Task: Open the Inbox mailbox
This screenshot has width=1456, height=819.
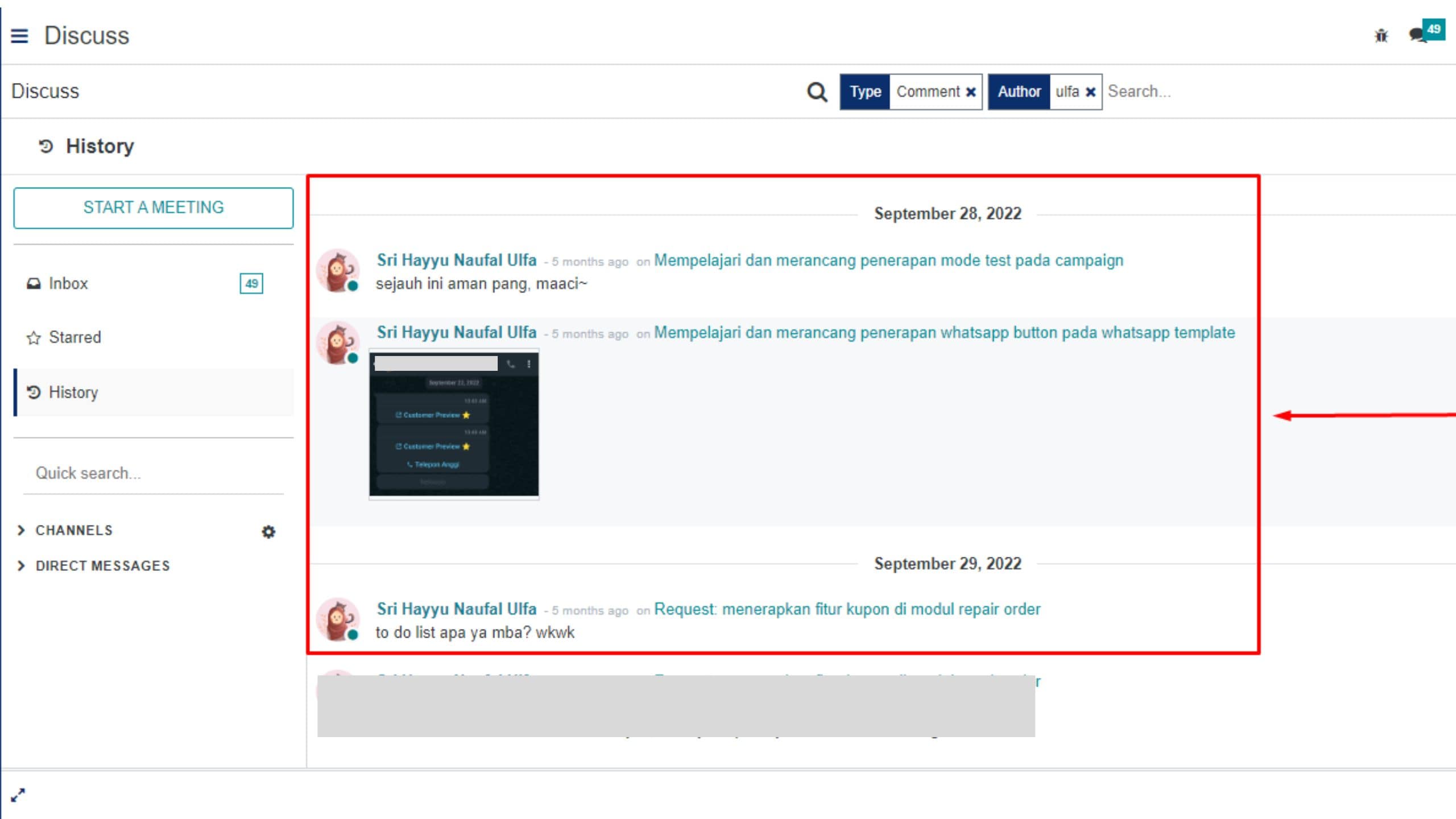Action: pos(154,283)
